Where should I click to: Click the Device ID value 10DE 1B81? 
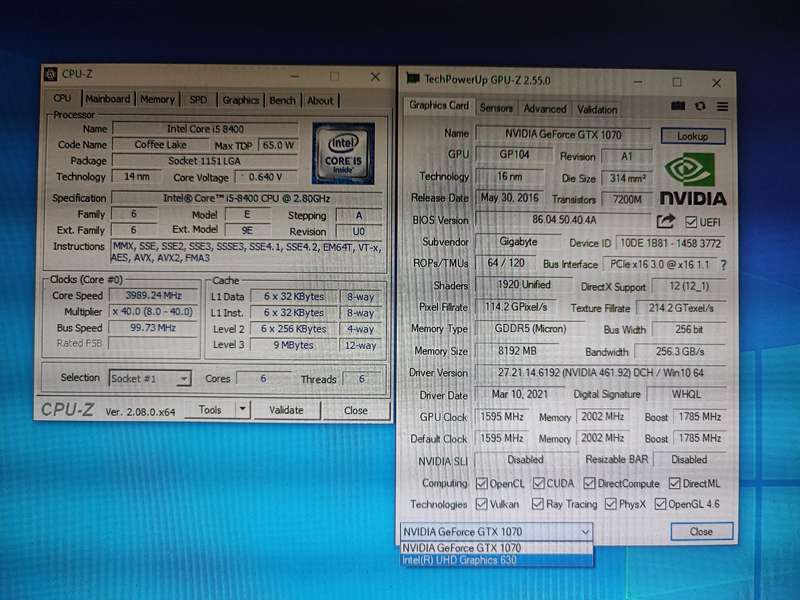pyautogui.click(x=670, y=243)
